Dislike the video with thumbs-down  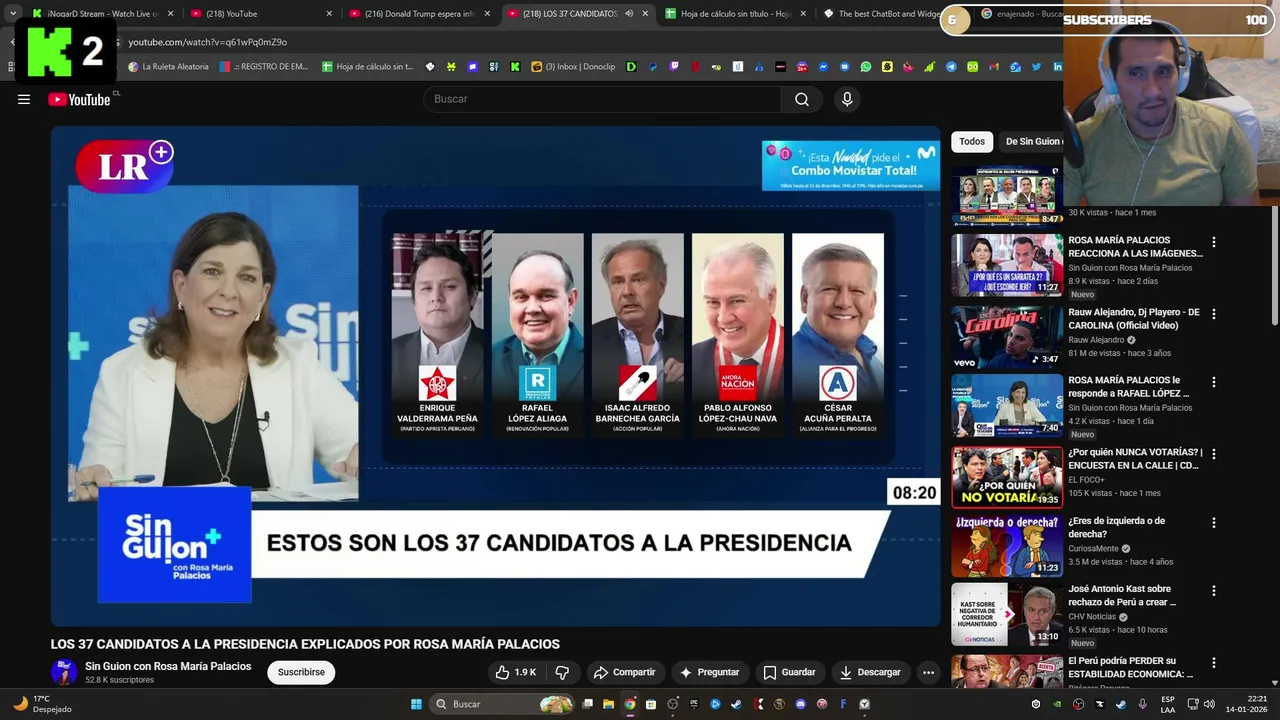[x=562, y=672]
